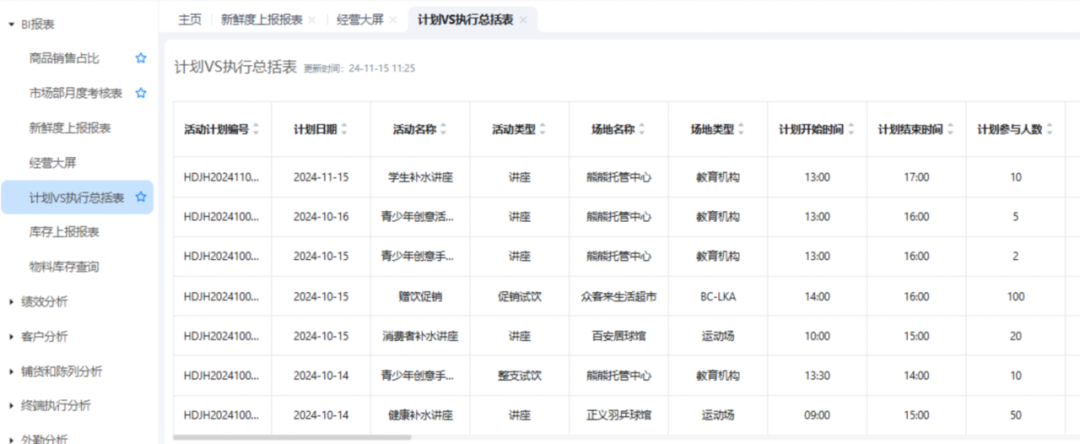Viewport: 1080px width, 444px height.
Task: Sort by 计划开始时间 column arrows
Action: point(851,129)
